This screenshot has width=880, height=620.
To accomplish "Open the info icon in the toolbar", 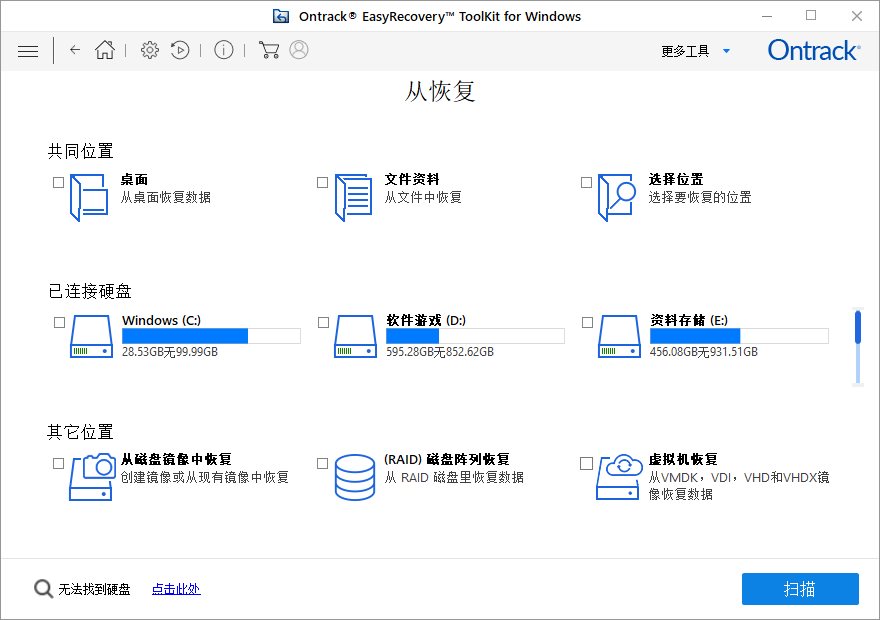I will point(224,50).
